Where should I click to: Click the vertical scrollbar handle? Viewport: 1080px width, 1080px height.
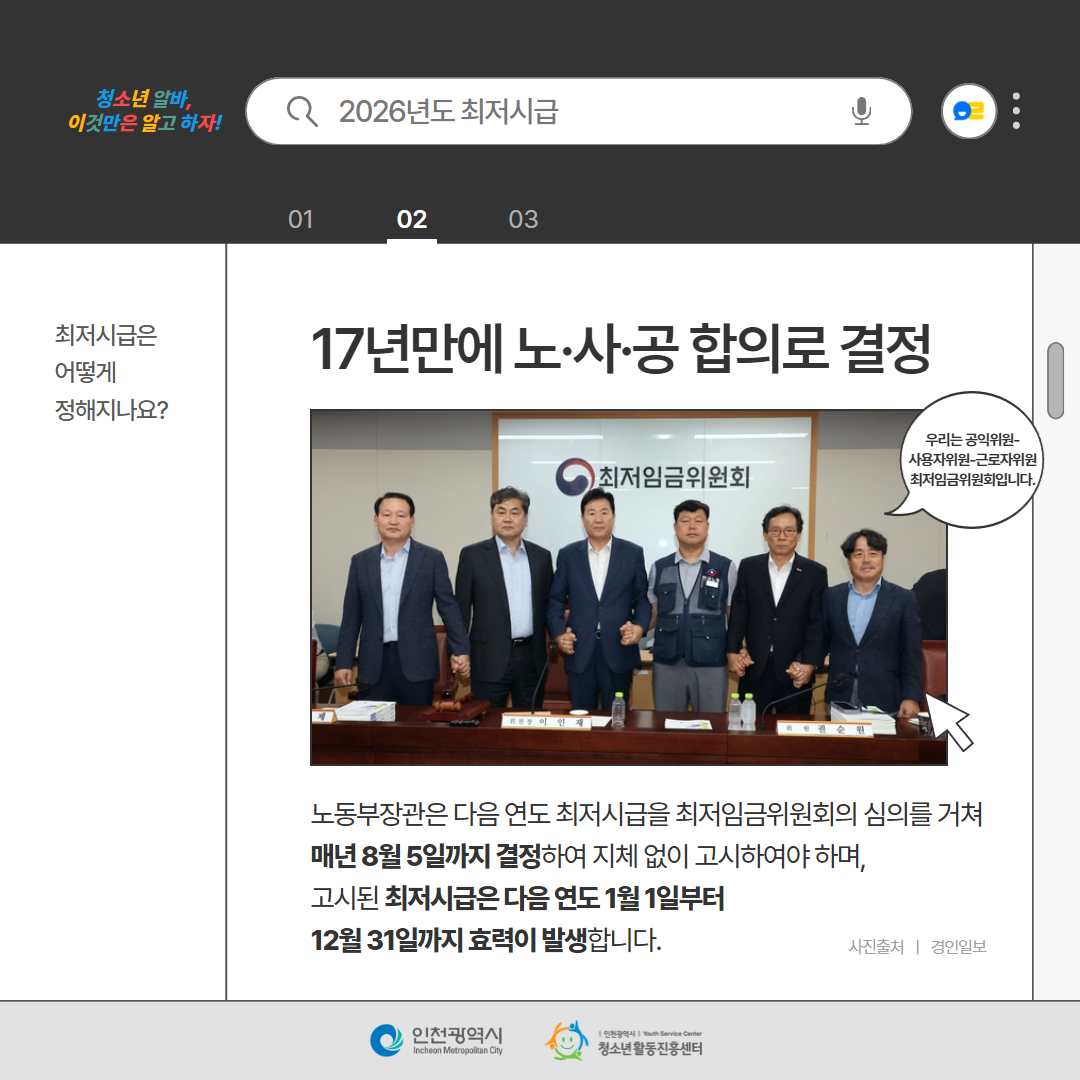tap(1055, 380)
